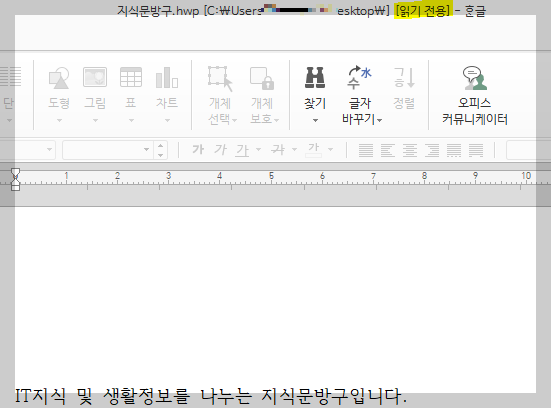551x408 pixels.
Task: Apply justify paragraph alignment
Action: [x=366, y=150]
